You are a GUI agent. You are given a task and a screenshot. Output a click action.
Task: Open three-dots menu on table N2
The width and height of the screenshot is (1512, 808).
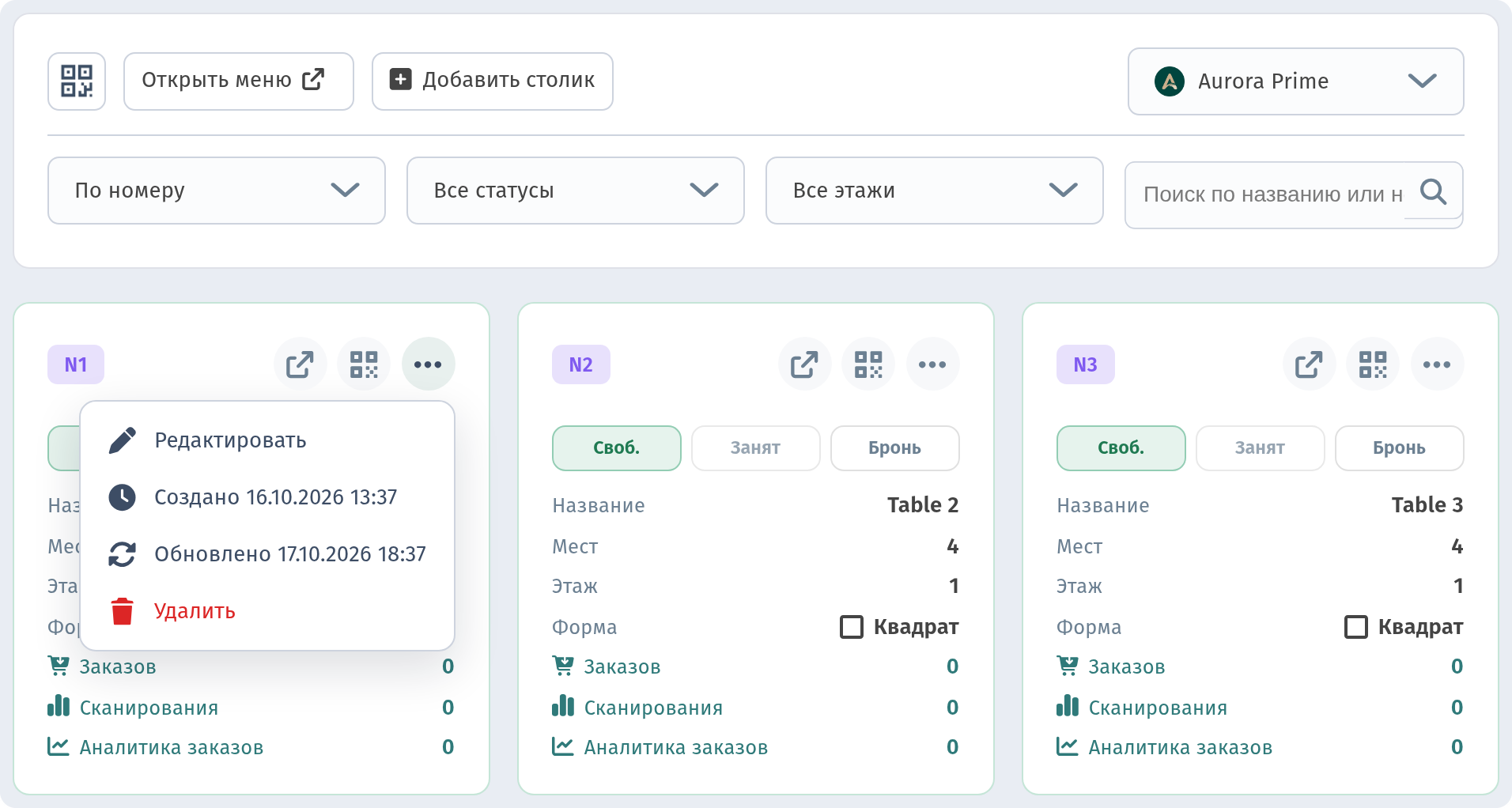tap(932, 364)
